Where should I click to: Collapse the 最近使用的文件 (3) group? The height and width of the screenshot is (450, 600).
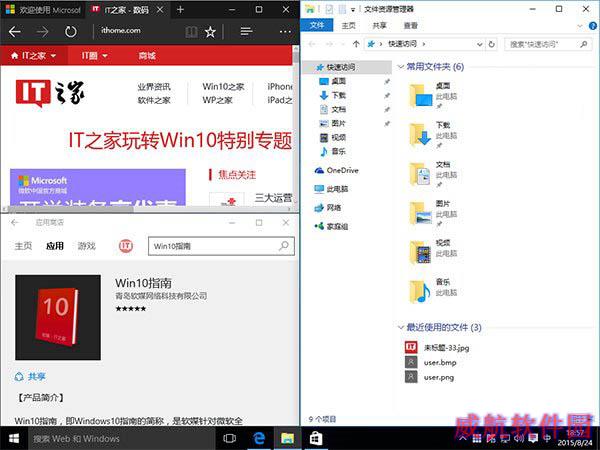pos(401,328)
